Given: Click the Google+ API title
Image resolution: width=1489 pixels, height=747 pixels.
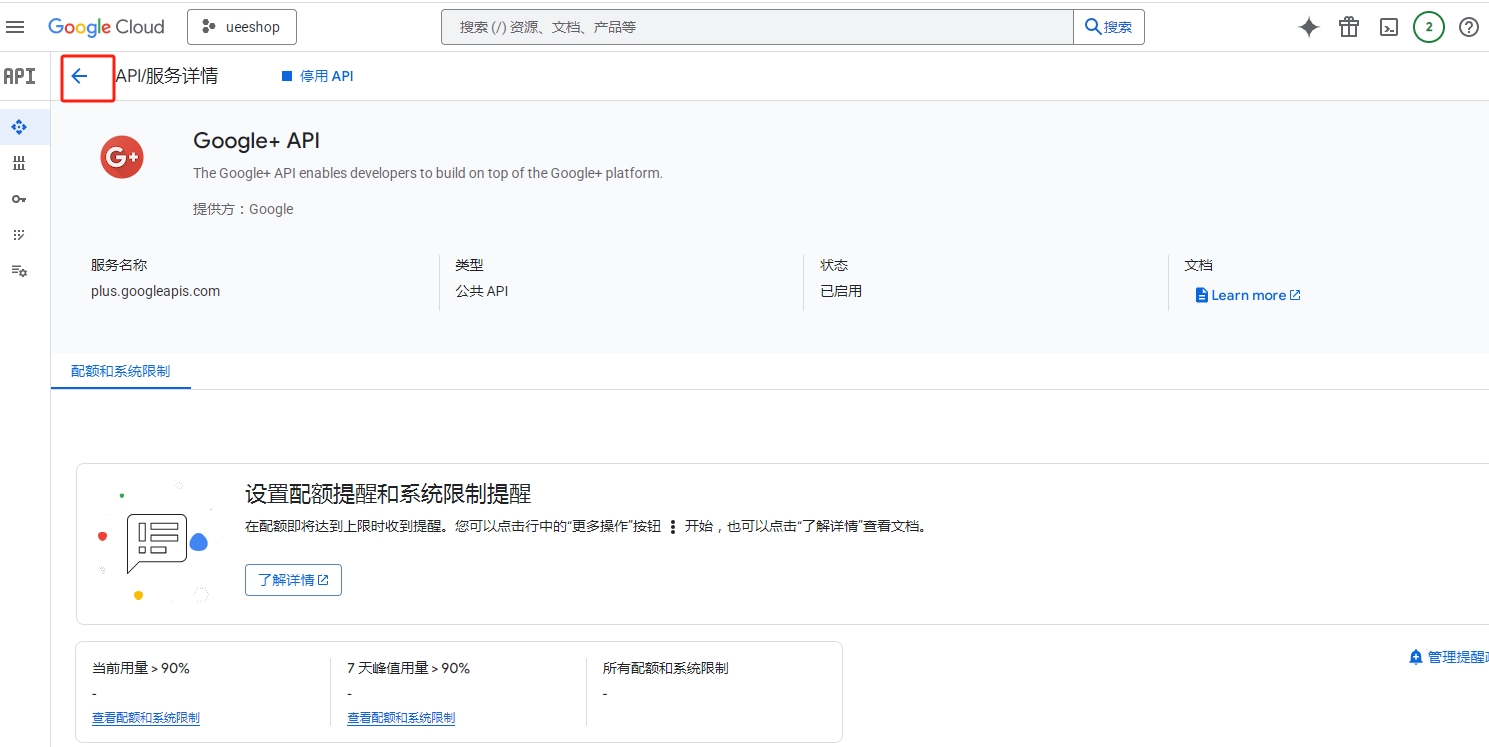Looking at the screenshot, I should [x=256, y=141].
